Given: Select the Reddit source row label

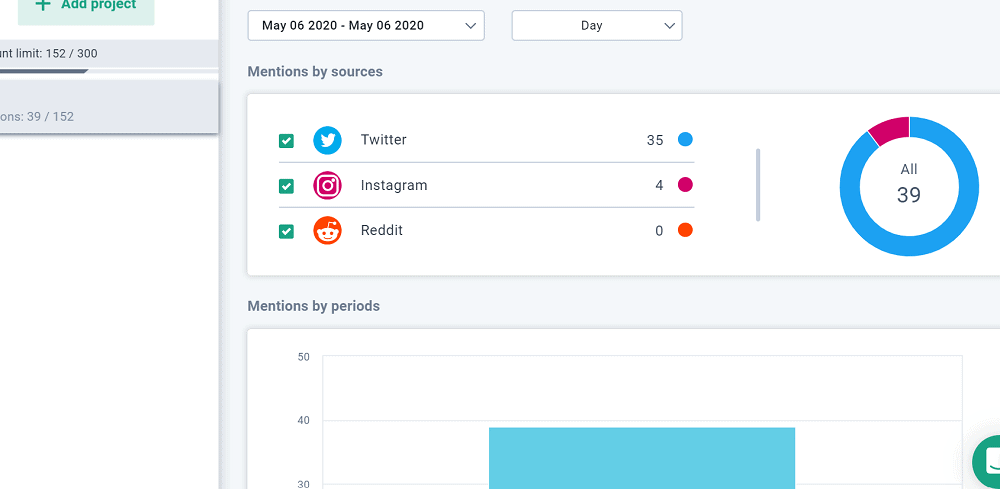Looking at the screenshot, I should 381,230.
